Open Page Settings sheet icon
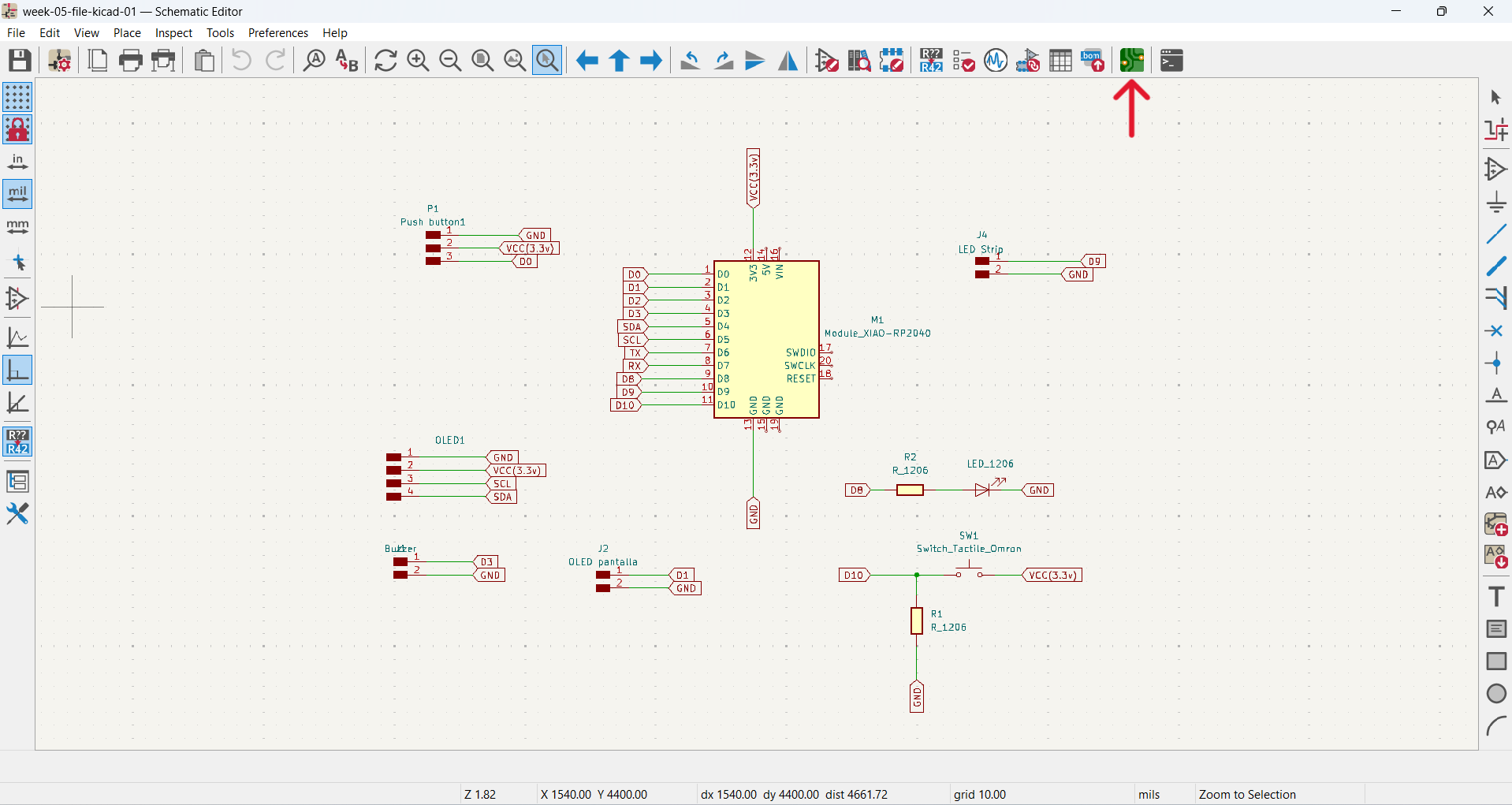This screenshot has height=805, width=1512. pos(98,60)
